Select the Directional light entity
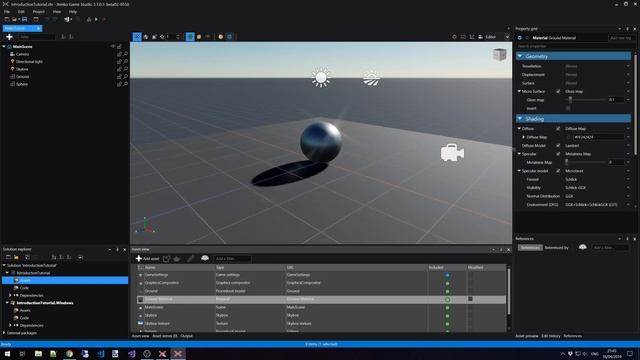 (x=29, y=62)
